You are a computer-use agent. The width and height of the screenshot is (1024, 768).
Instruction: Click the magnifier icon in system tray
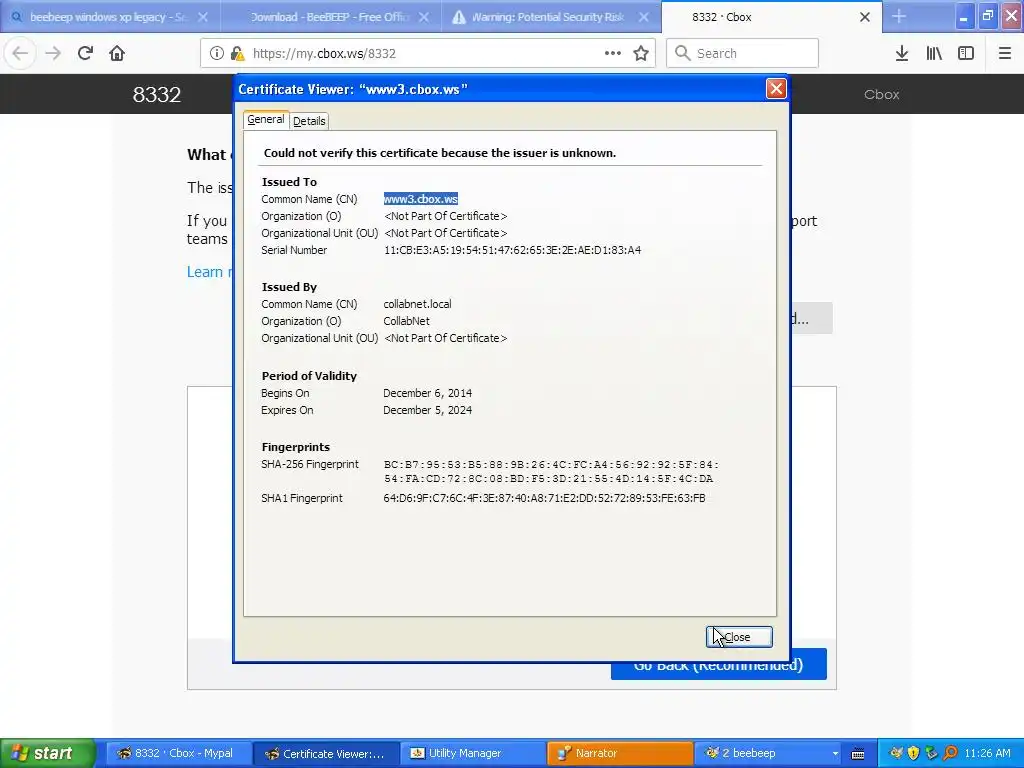coord(950,754)
